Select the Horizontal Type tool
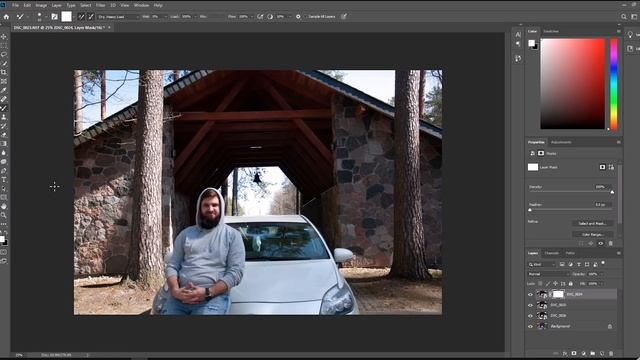This screenshot has height=360, width=640. click(4, 180)
